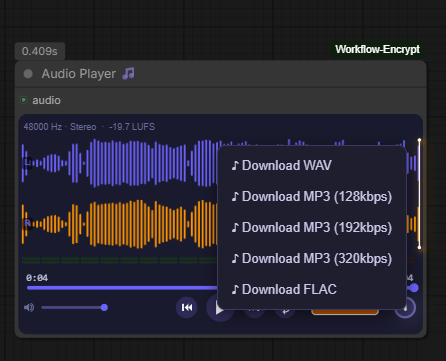Click the L channel label
This screenshot has width=446, height=361.
[x=27, y=163]
